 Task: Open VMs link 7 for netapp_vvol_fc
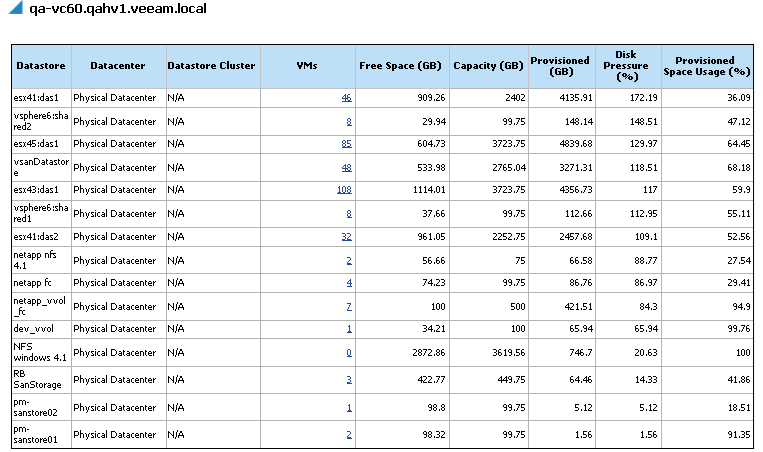tap(349, 306)
